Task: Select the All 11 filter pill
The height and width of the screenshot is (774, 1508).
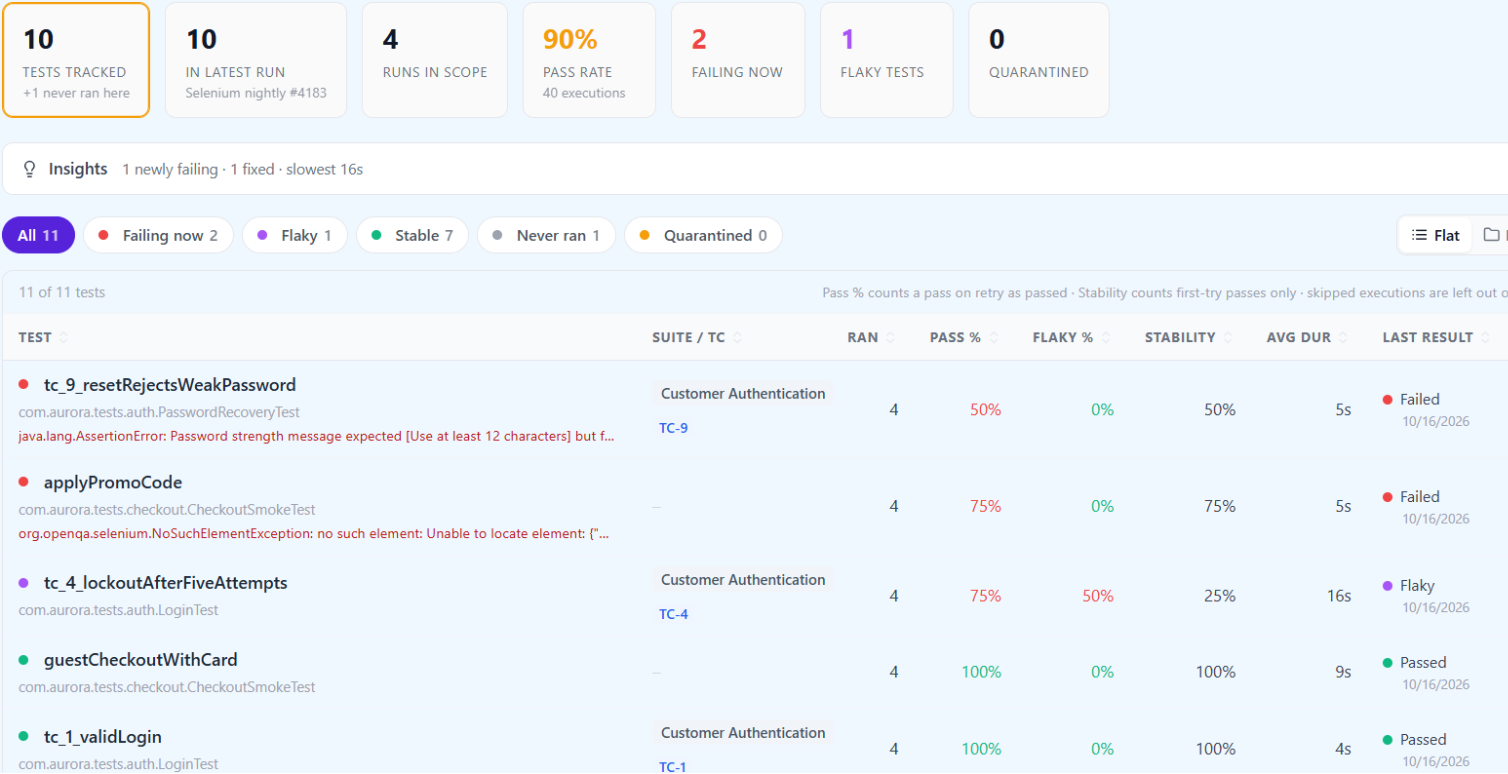Action: pyautogui.click(x=38, y=236)
